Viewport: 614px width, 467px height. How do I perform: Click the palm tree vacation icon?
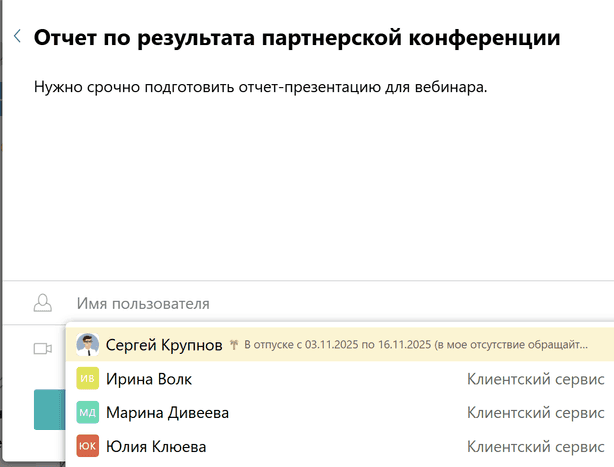click(x=235, y=346)
